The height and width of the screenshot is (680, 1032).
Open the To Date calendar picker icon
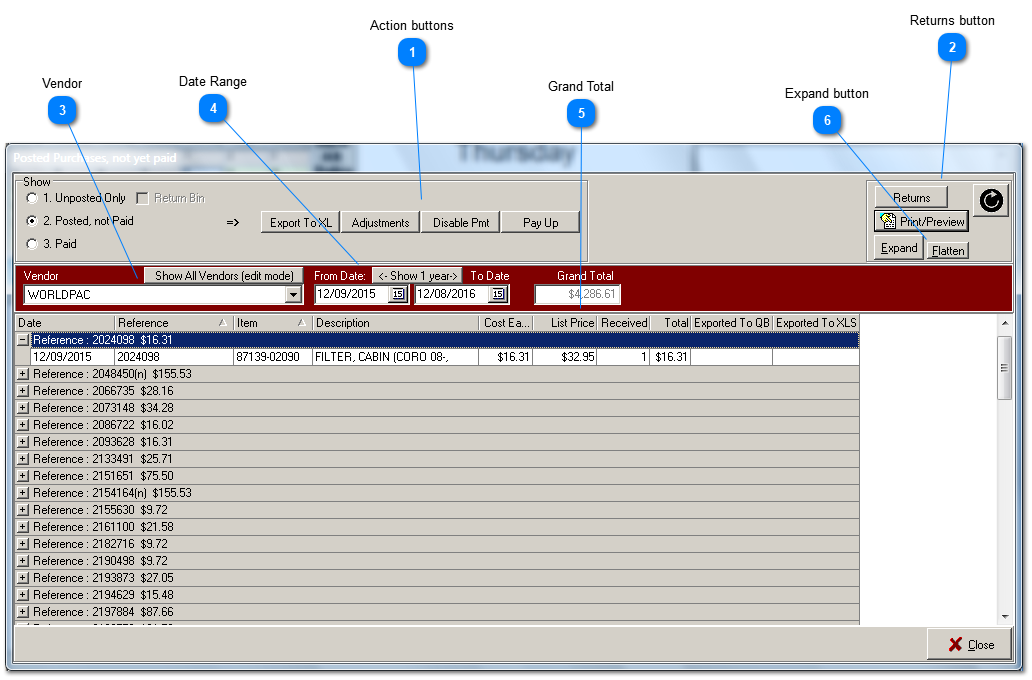coord(498,294)
